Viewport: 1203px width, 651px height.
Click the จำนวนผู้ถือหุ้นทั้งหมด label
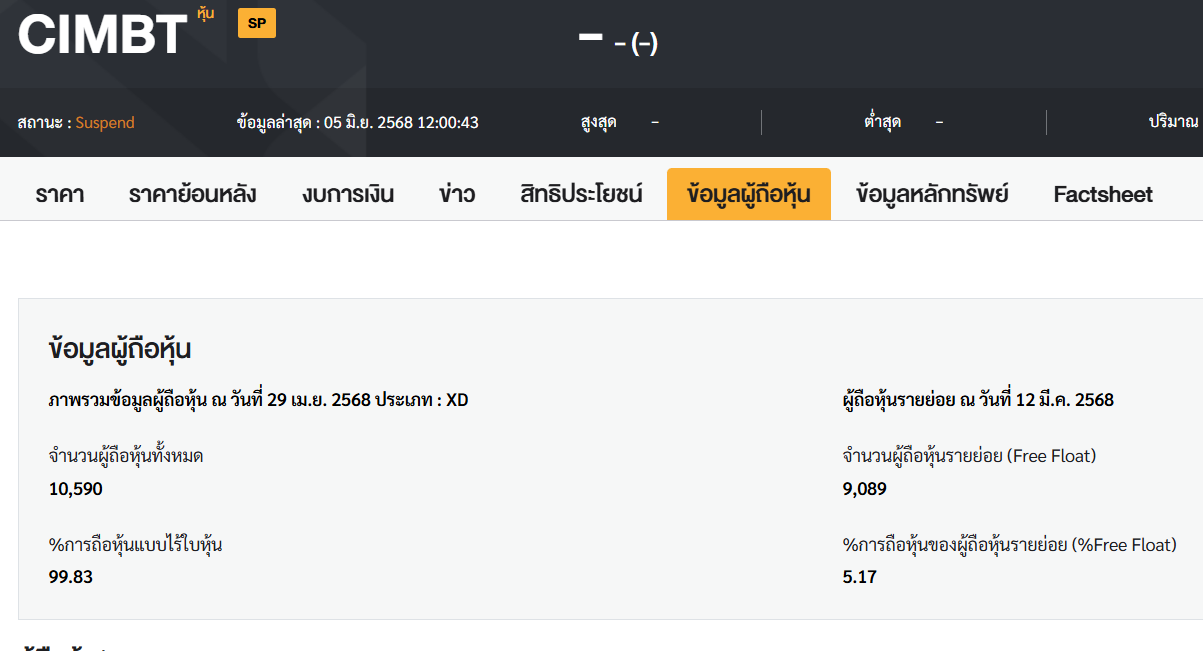coord(127,456)
